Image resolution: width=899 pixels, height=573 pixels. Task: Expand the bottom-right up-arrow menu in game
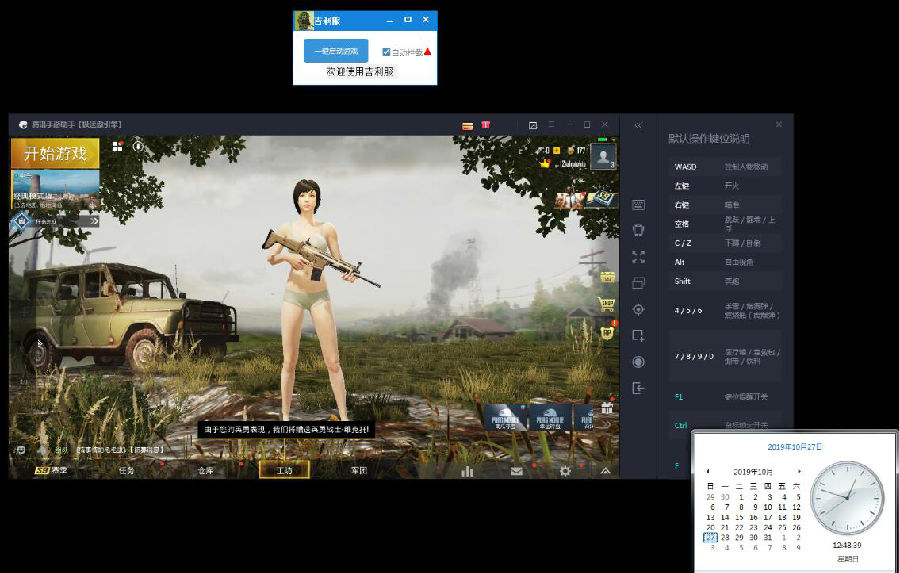605,471
